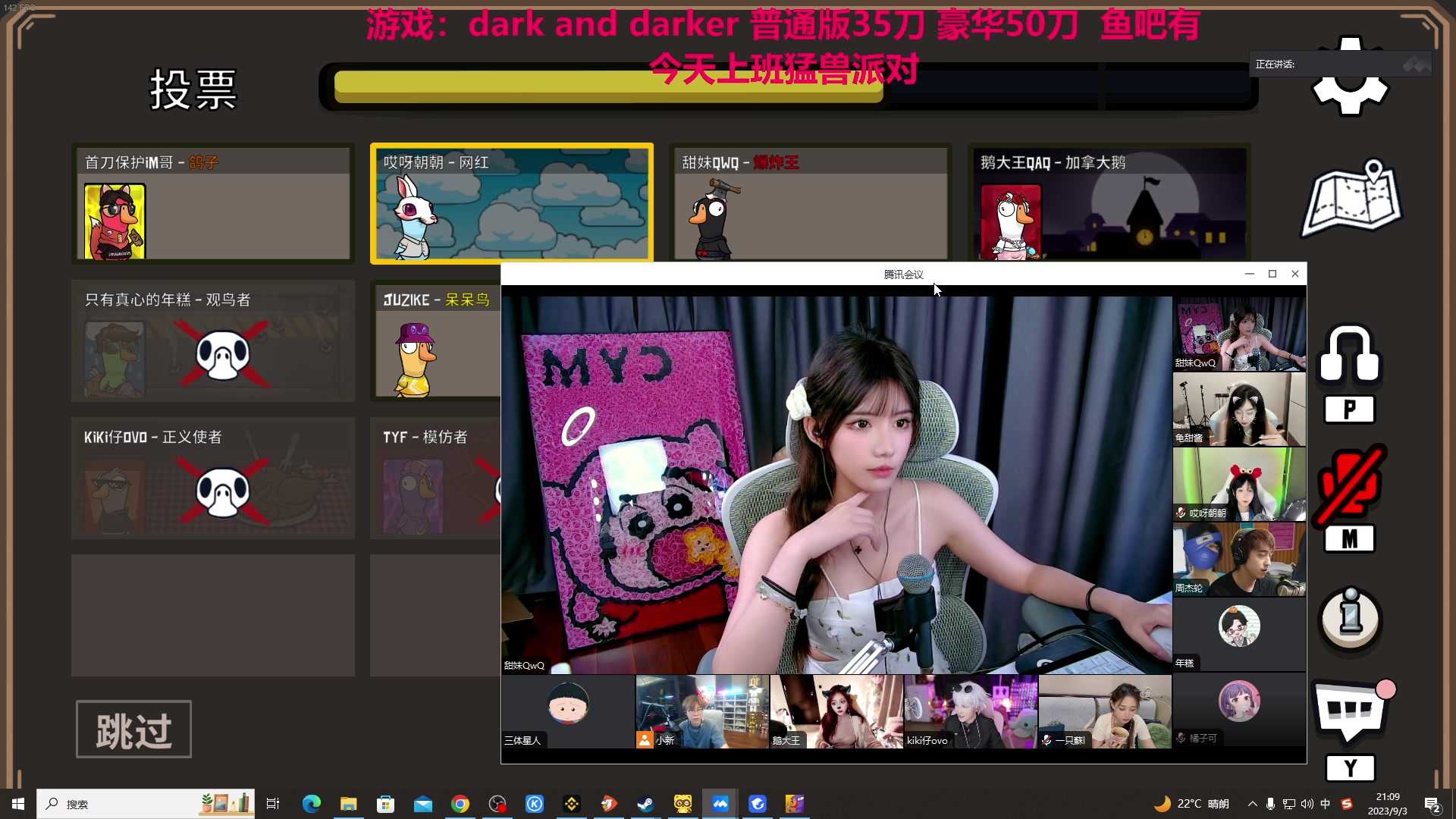Unmute the red crossed microphone icon
Viewport: 1456px width, 819px height.
[1351, 485]
